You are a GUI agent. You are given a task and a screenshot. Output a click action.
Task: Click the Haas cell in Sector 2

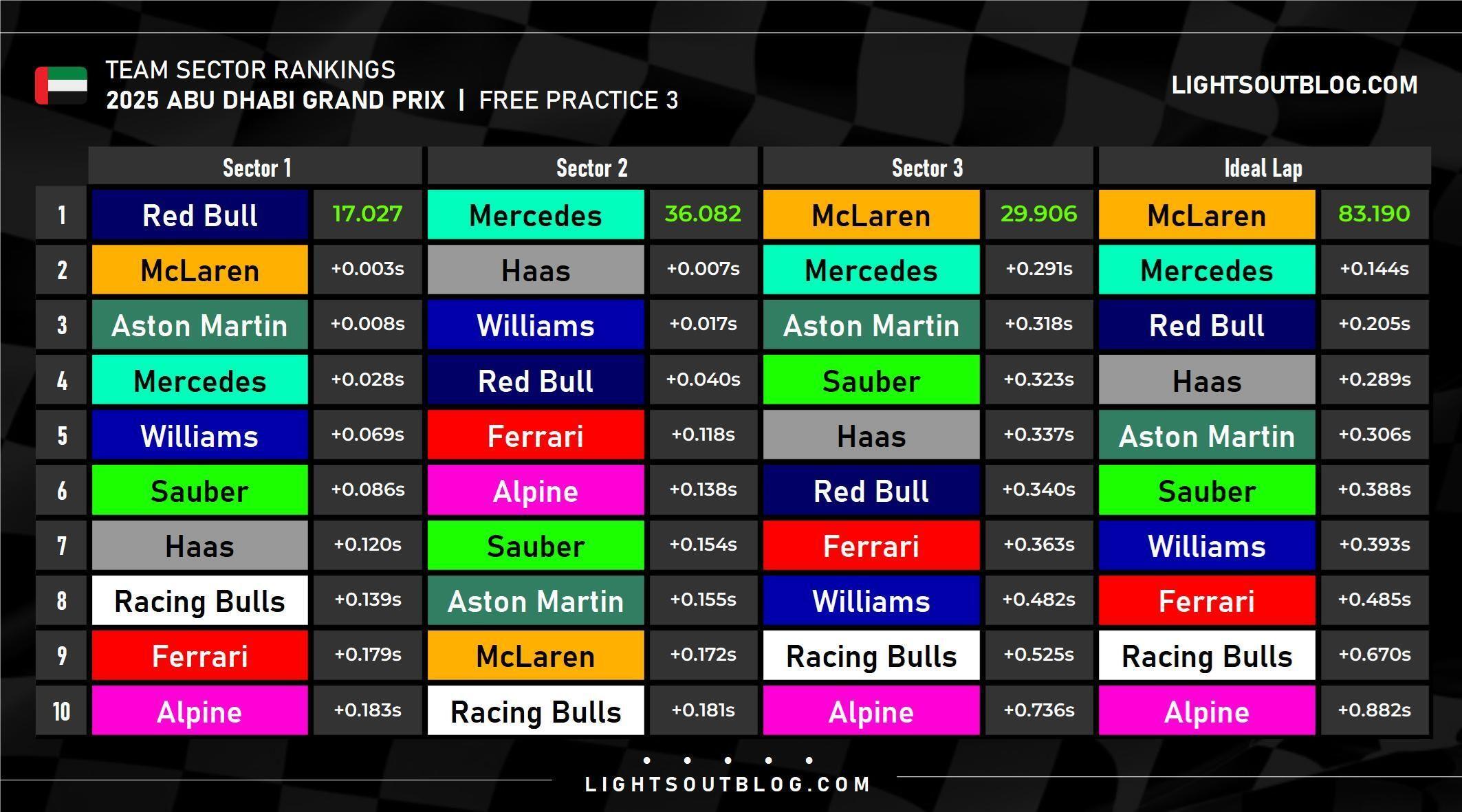[x=535, y=270]
